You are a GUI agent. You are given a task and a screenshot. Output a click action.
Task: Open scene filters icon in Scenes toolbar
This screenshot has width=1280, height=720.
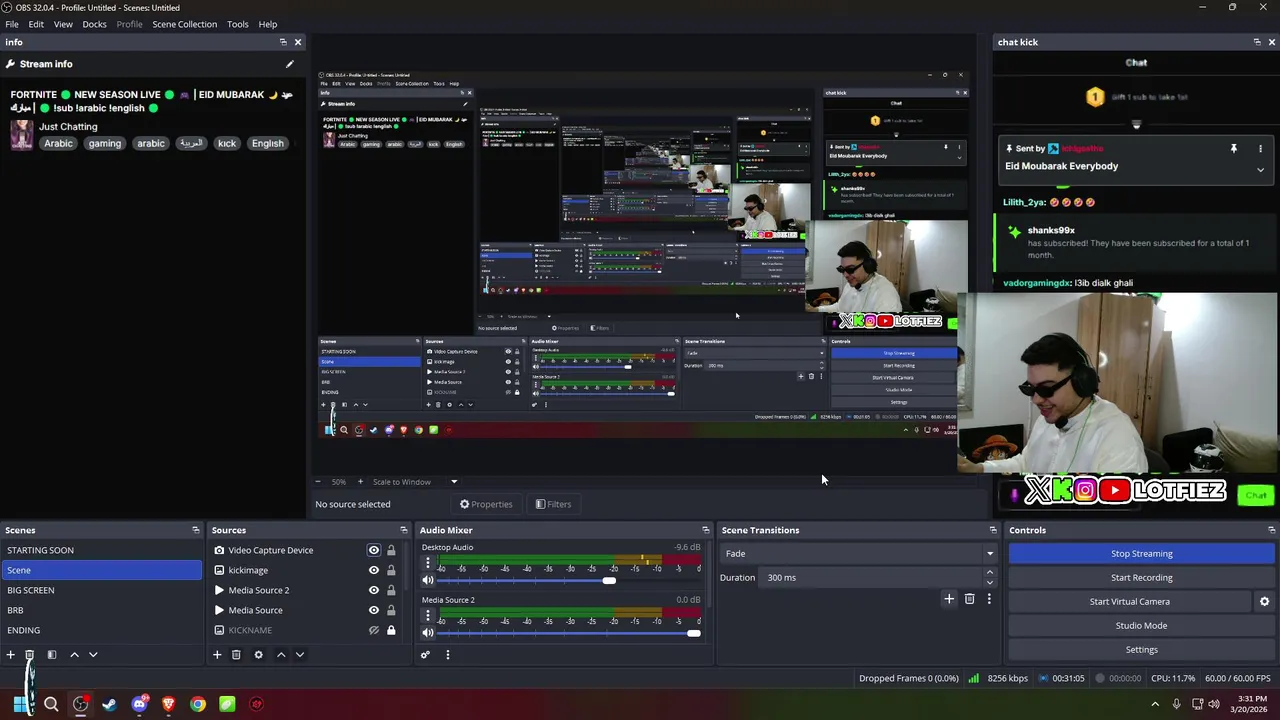(x=51, y=655)
